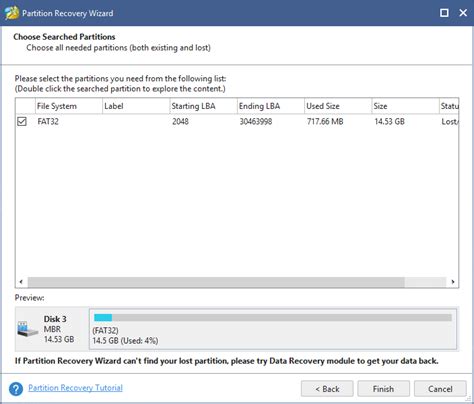Viewport: 474px width, 404px height.
Task: Click the right arrow of horizontal scrollbar
Action: [x=453, y=282]
